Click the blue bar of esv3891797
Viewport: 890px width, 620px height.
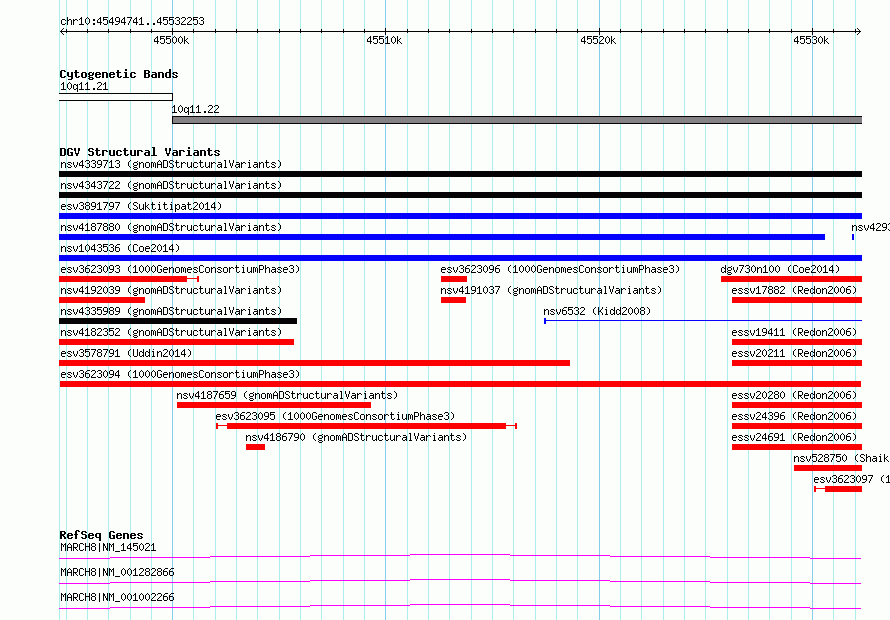tap(460, 216)
